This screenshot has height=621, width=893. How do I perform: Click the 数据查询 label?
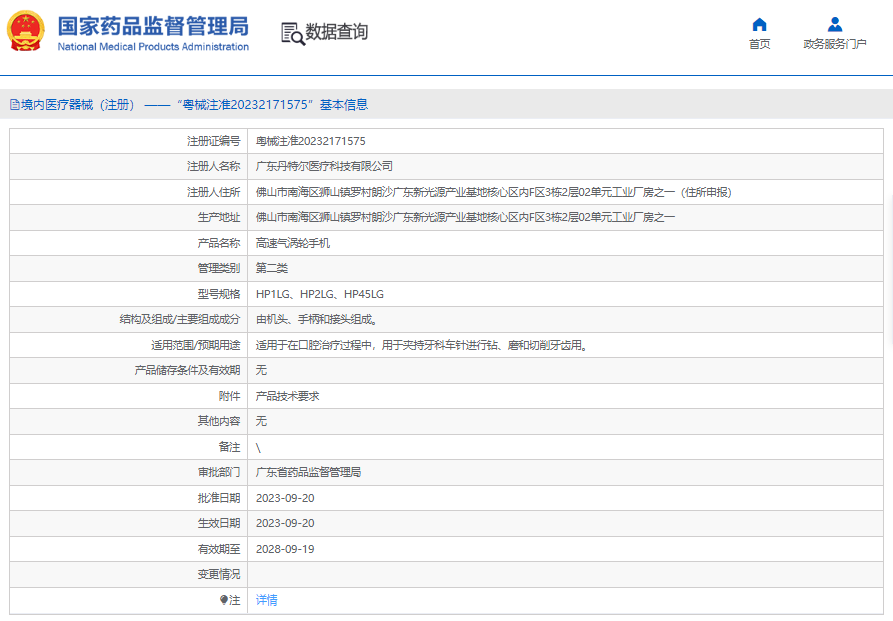(337, 32)
